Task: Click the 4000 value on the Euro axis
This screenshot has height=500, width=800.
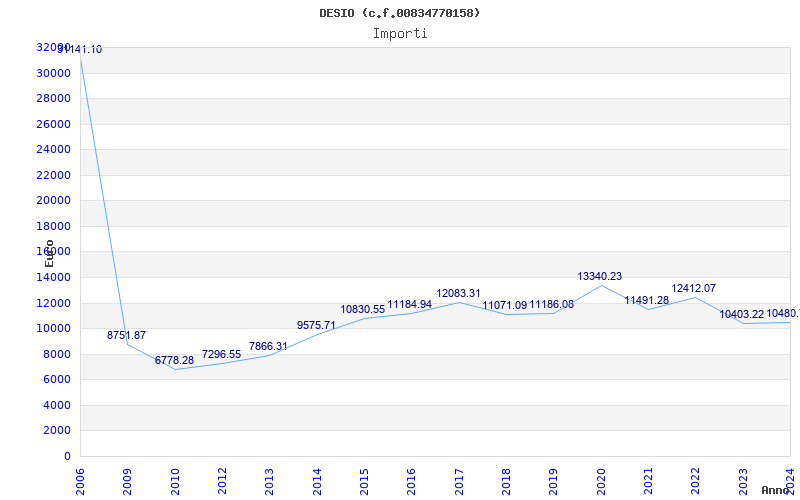Action: tap(57, 405)
